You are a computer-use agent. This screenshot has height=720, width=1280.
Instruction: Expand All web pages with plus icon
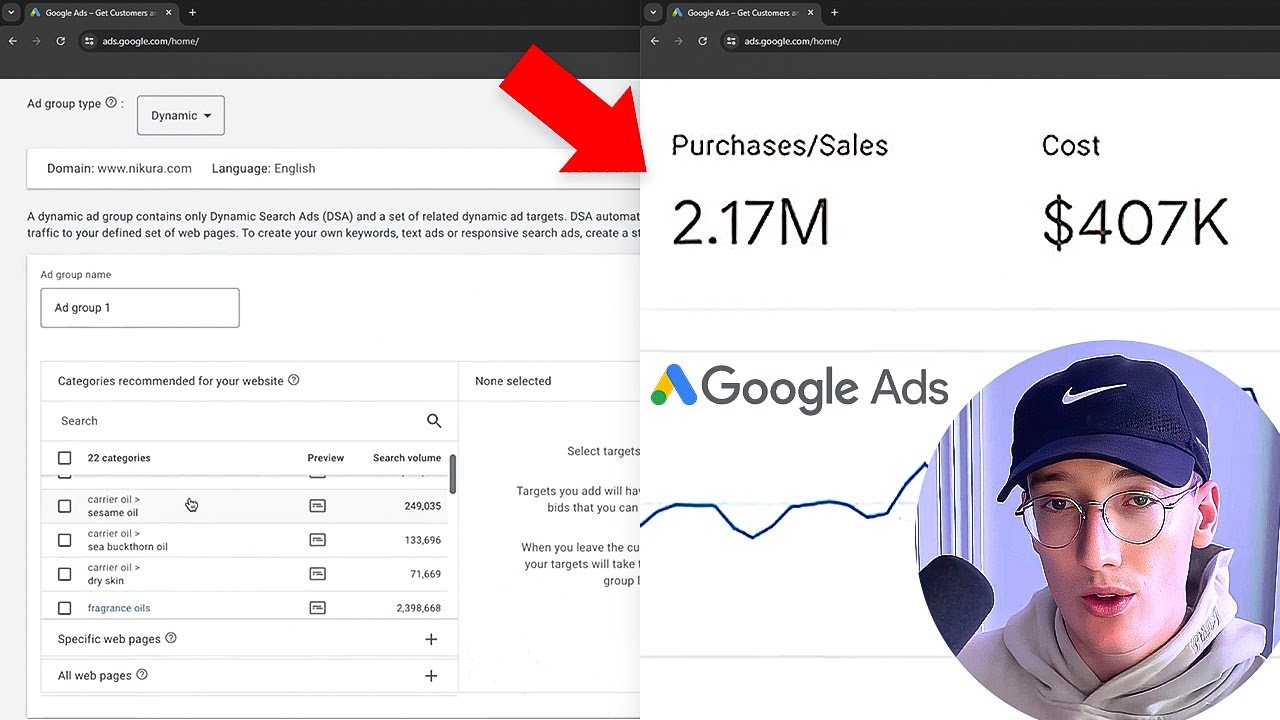click(x=431, y=676)
